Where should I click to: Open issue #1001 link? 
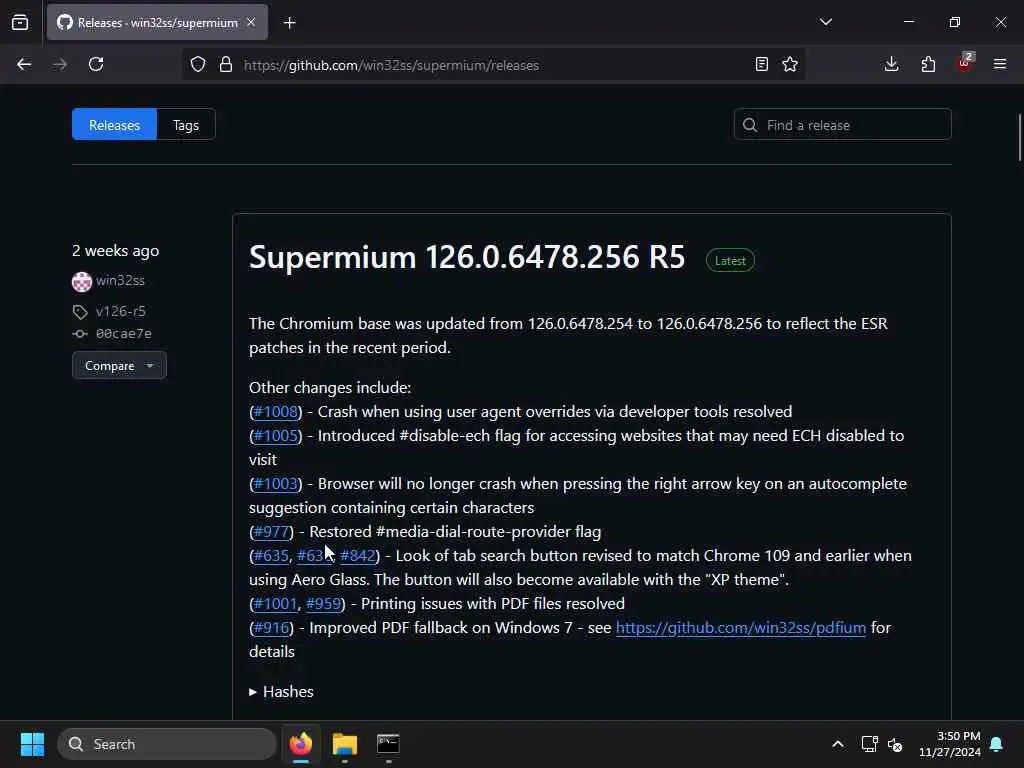tap(275, 604)
